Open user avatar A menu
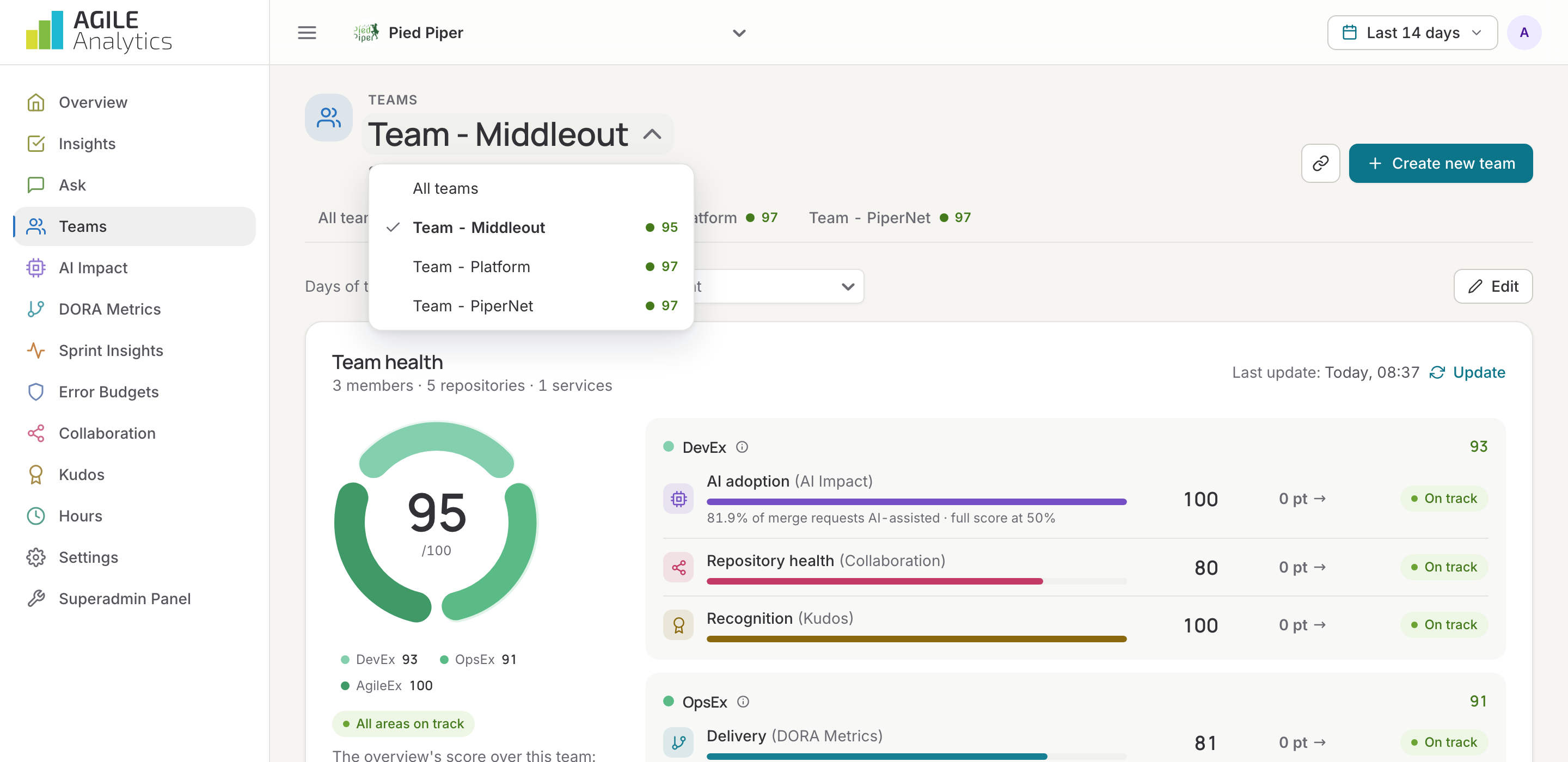The width and height of the screenshot is (1568, 762). tap(1523, 33)
